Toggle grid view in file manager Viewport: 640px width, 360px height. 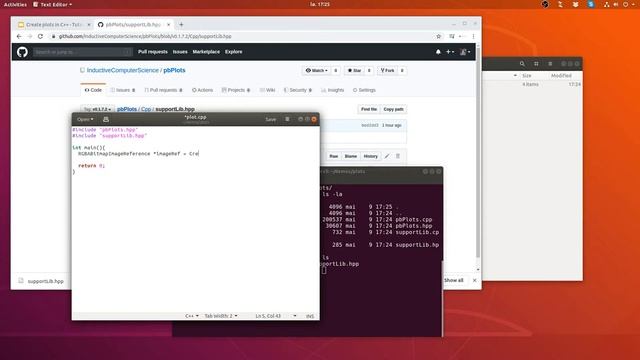536,64
